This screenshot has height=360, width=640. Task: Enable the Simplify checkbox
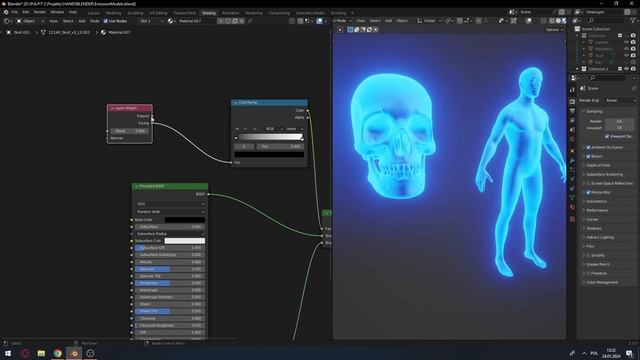point(589,255)
